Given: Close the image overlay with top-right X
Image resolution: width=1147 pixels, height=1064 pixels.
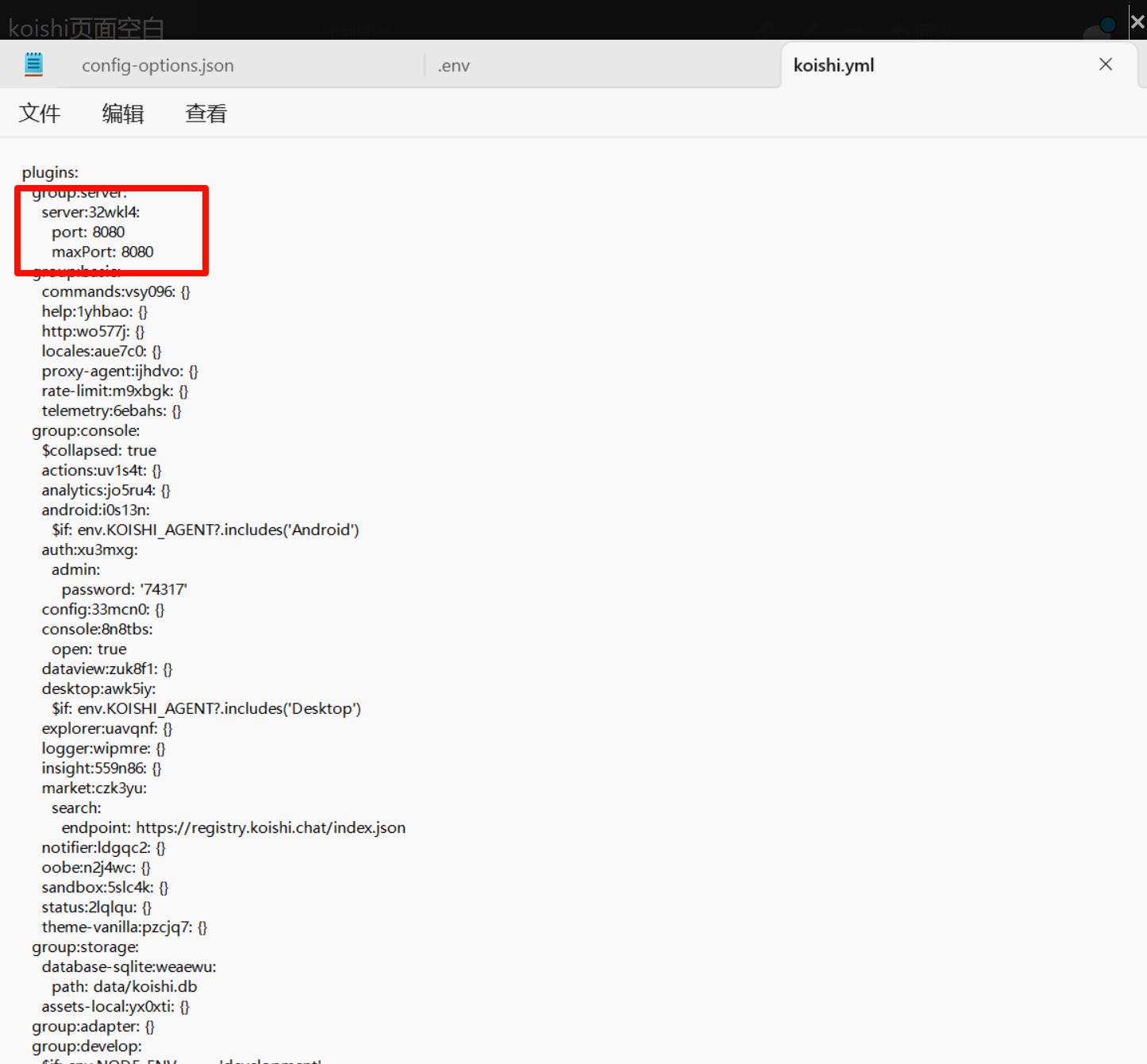Looking at the screenshot, I should coord(1137,21).
